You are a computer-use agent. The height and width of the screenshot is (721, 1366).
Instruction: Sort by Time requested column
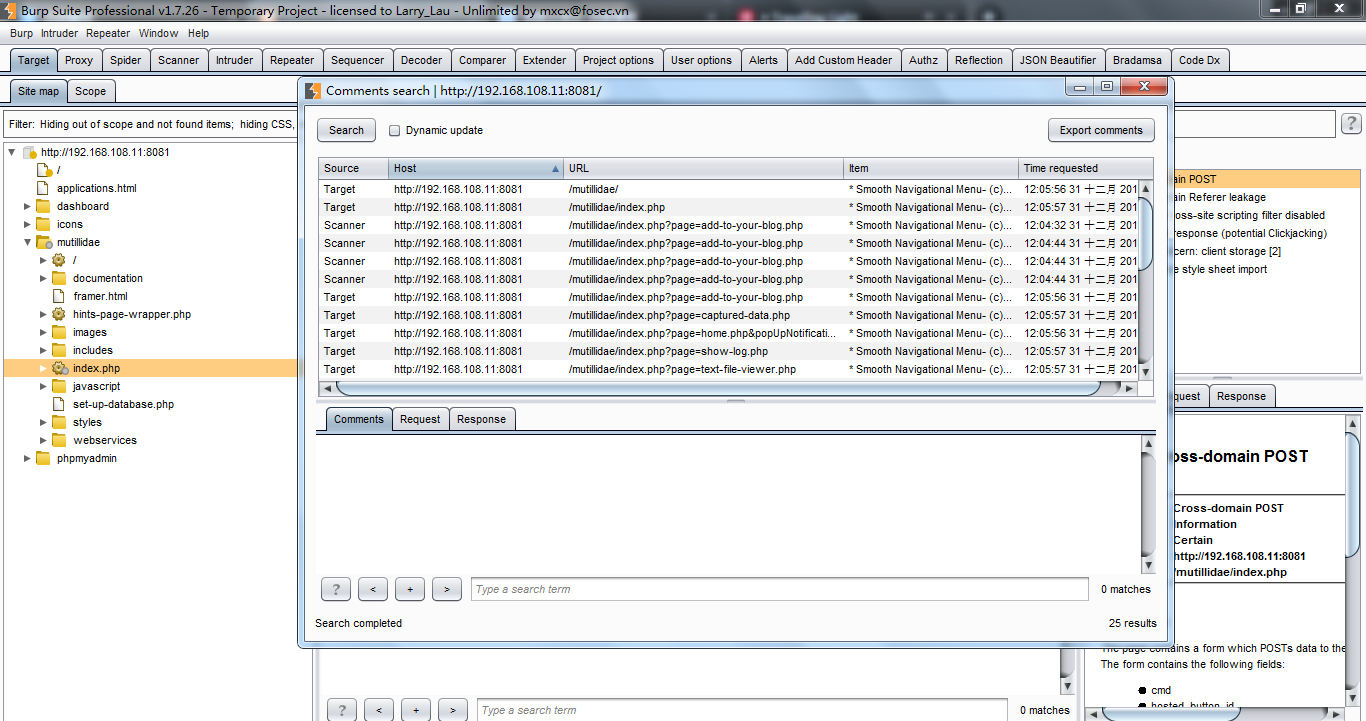1085,168
